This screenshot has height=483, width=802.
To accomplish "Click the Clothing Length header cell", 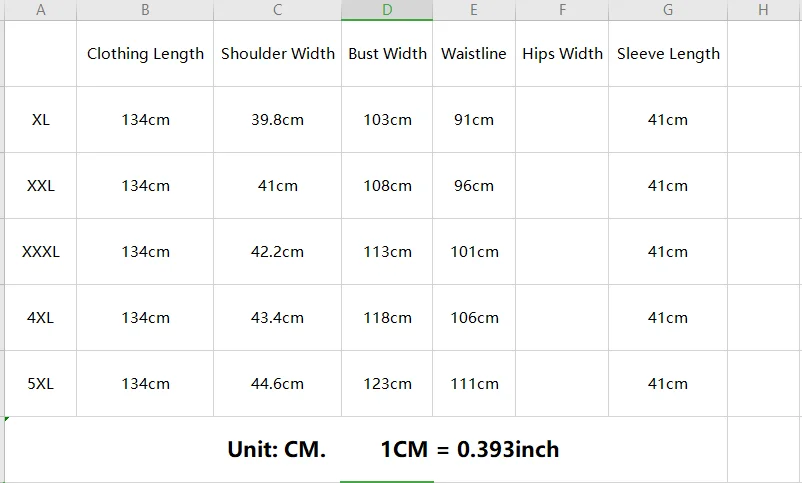I will coord(145,54).
